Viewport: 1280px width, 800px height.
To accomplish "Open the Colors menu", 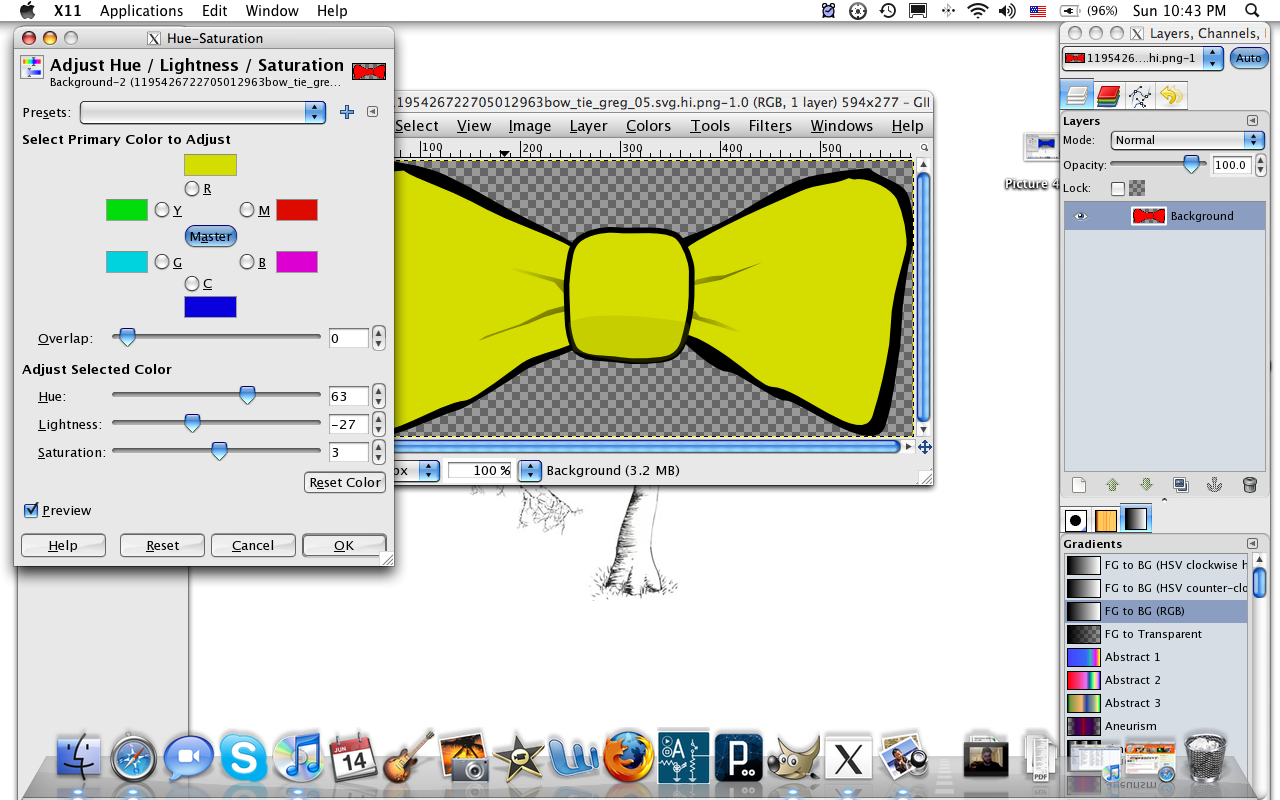I will (648, 126).
